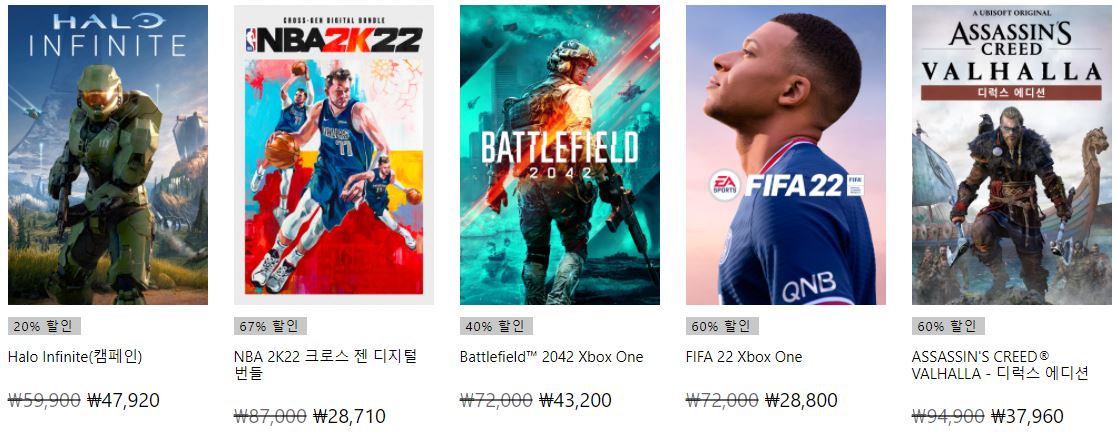Click the 20% 할인 discount badge
Image resolution: width=1116 pixels, height=435 pixels.
pyautogui.click(x=44, y=327)
